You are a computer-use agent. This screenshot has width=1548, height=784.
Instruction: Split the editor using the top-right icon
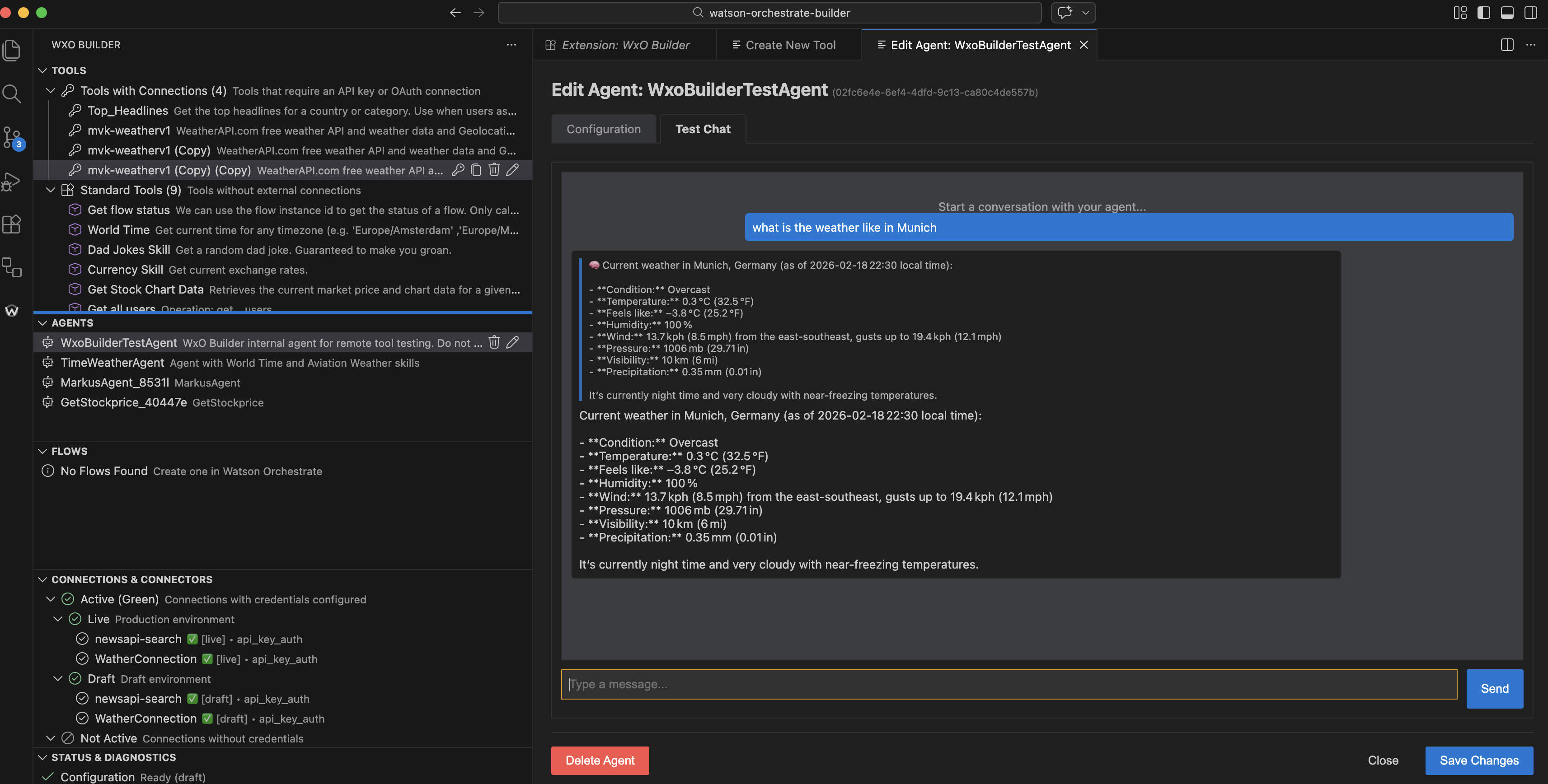[x=1506, y=44]
